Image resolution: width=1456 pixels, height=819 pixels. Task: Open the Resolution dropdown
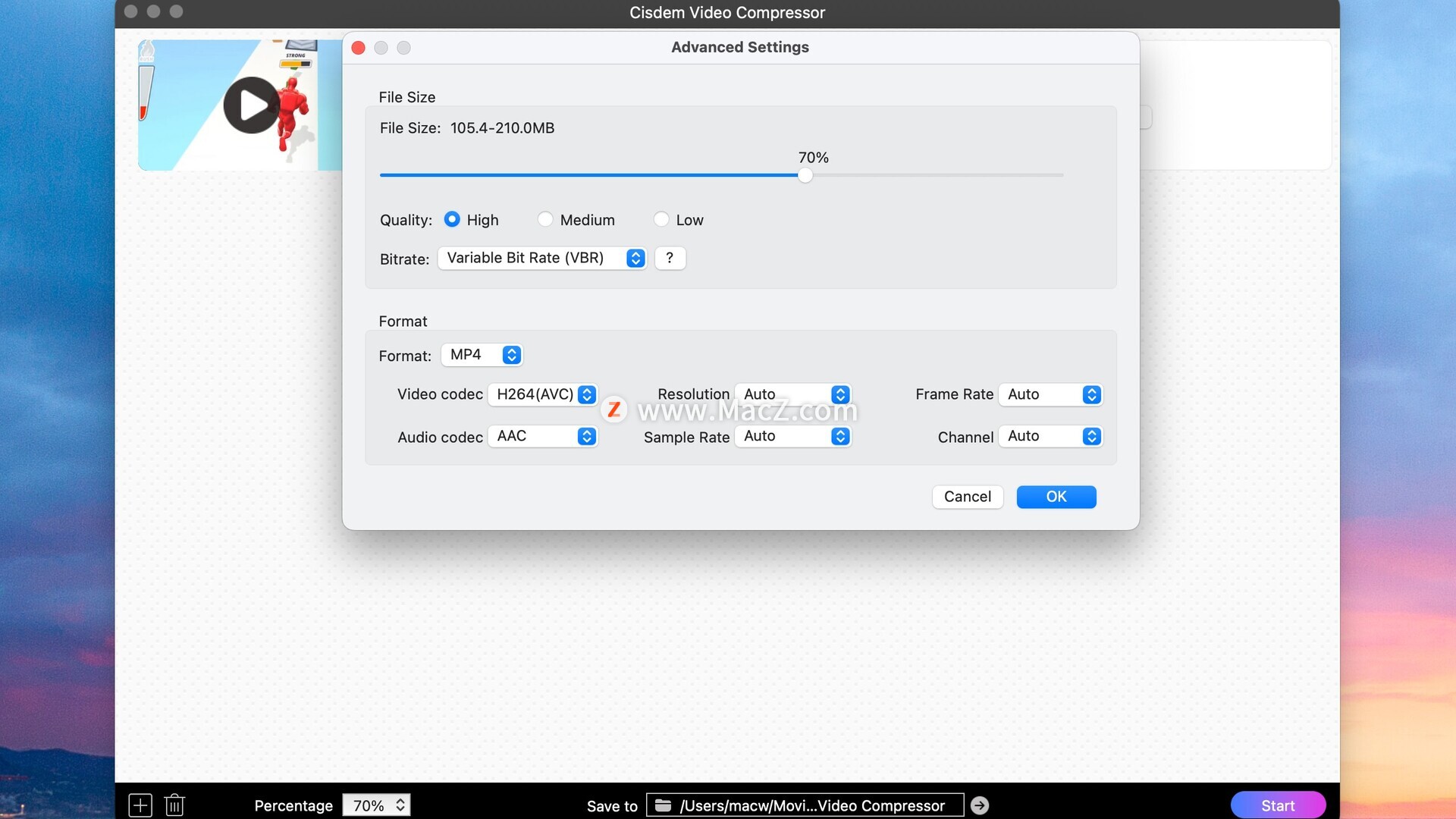(x=793, y=394)
